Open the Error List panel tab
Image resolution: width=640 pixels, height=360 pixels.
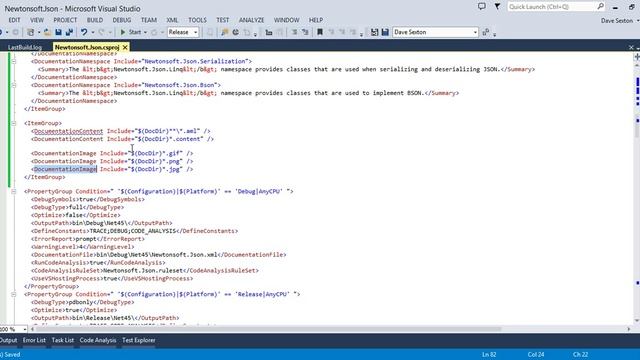[x=34, y=340]
